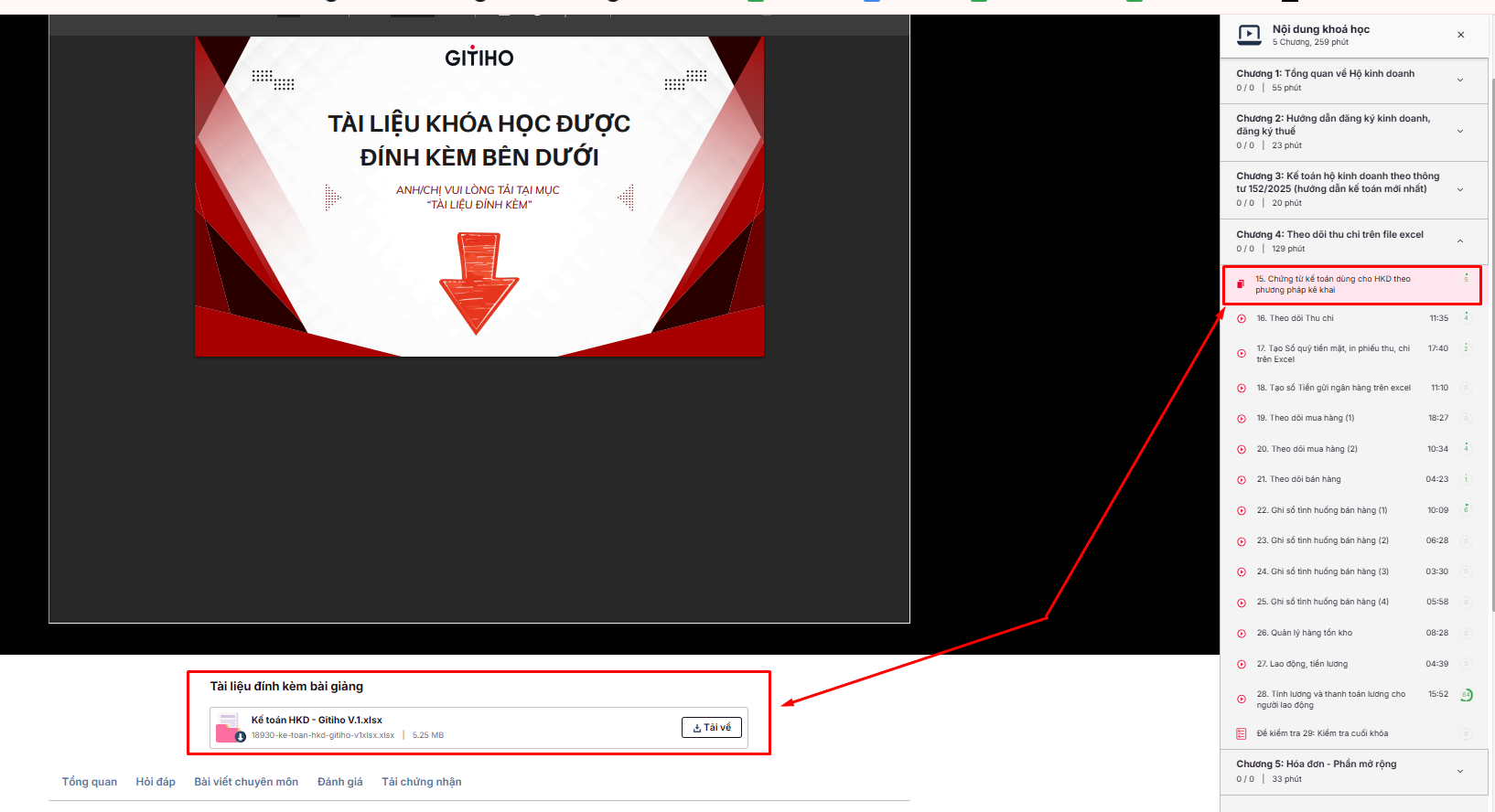Click document icon of lesson 15
The height and width of the screenshot is (812, 1495).
[1241, 284]
